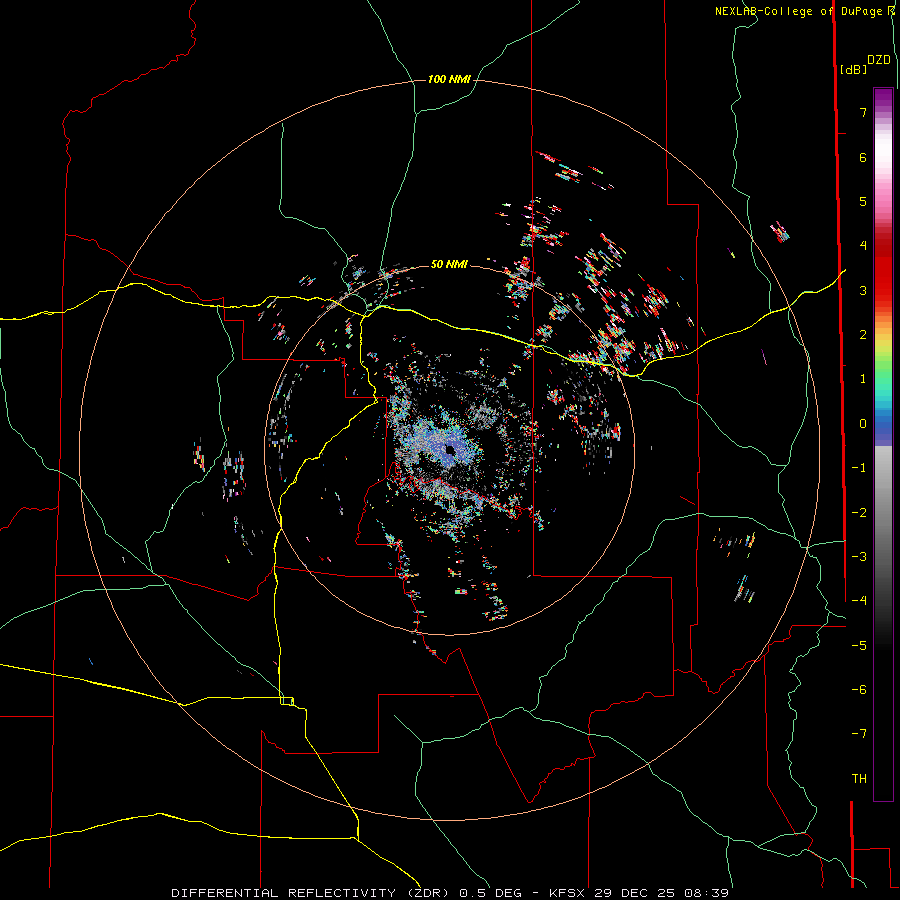The width and height of the screenshot is (900, 900).
Task: Select the 2 value on the dB scale
Action: point(863,335)
